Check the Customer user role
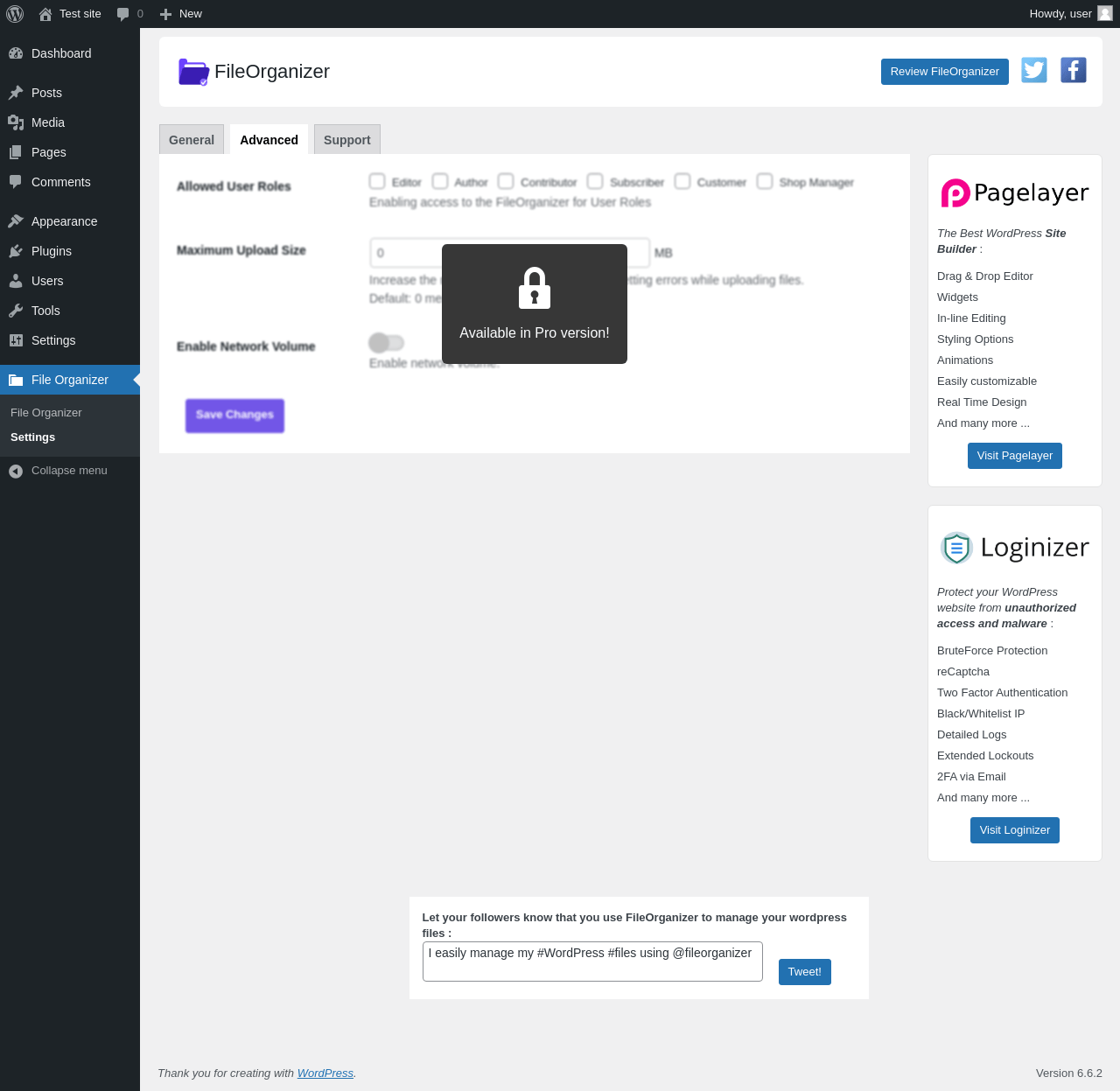The height and width of the screenshot is (1091, 1120). tap(682, 181)
